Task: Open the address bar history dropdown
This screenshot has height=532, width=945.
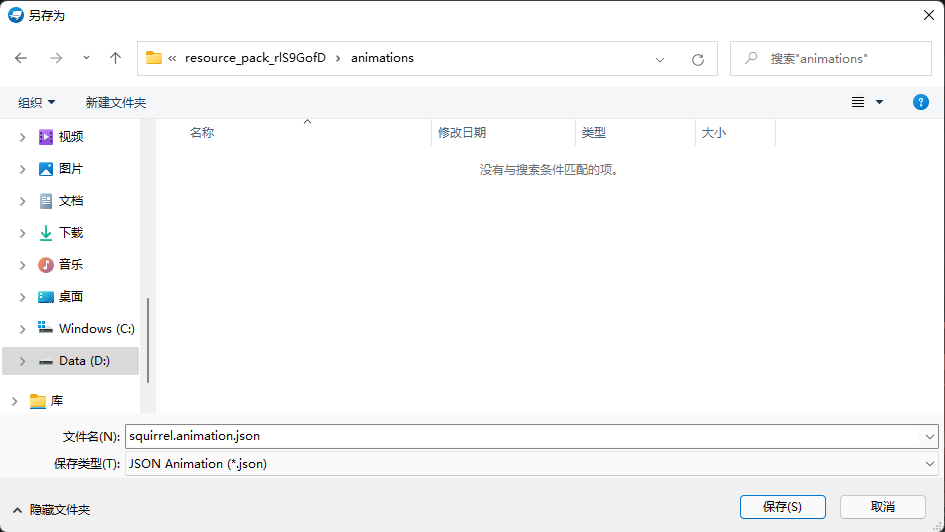Action: point(660,59)
